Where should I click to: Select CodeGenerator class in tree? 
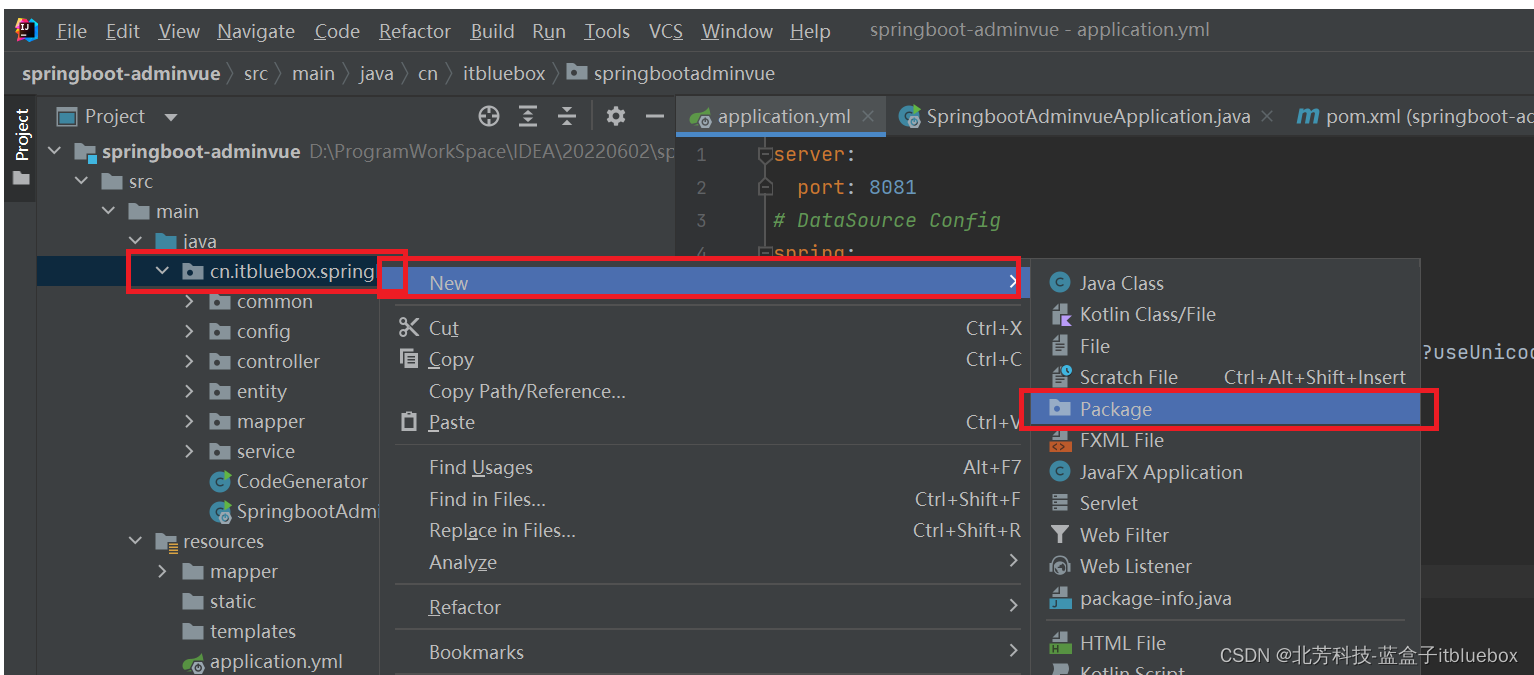(x=289, y=481)
